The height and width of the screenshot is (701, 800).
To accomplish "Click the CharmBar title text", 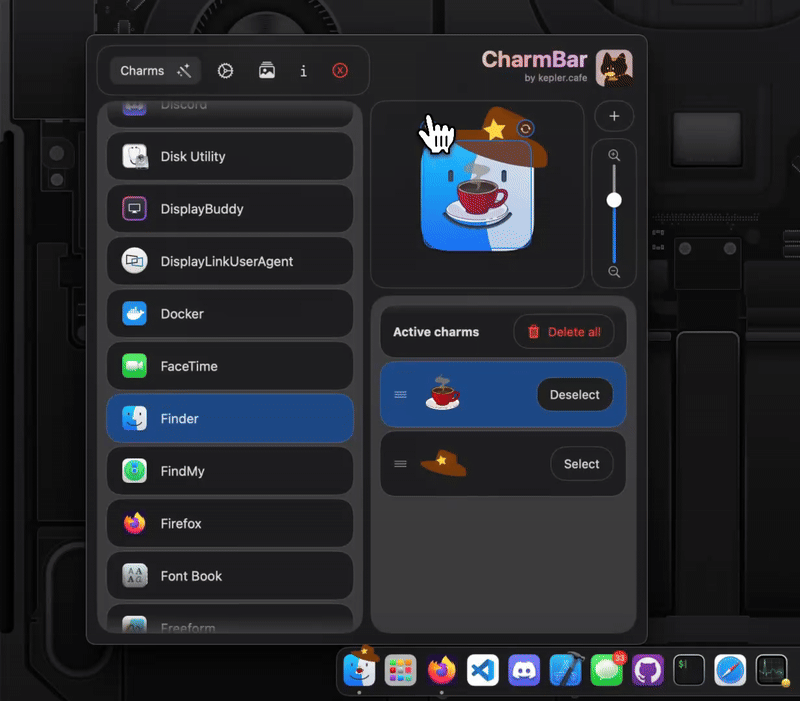I will tap(534, 60).
